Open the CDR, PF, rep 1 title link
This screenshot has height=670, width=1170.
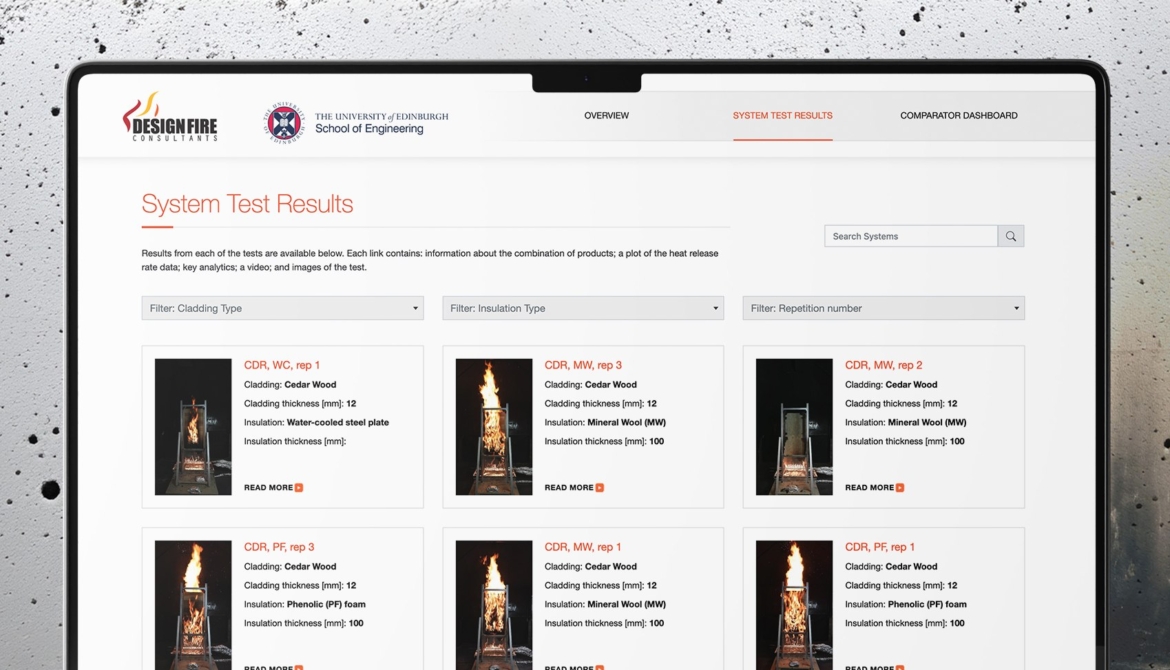pyautogui.click(x=880, y=547)
